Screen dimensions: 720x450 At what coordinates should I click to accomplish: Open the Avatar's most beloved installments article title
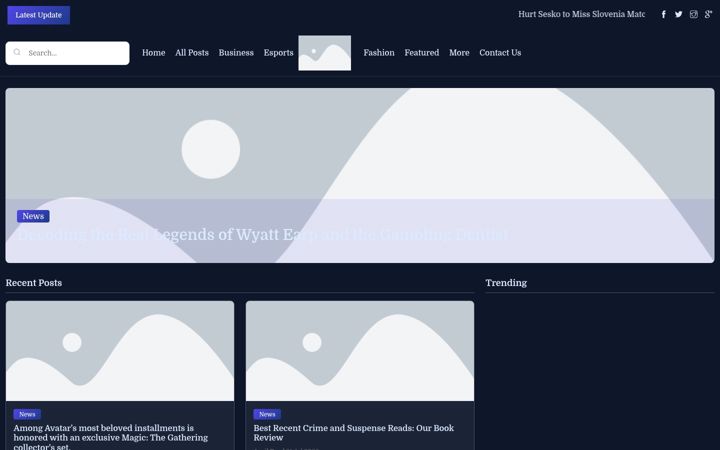(111, 437)
